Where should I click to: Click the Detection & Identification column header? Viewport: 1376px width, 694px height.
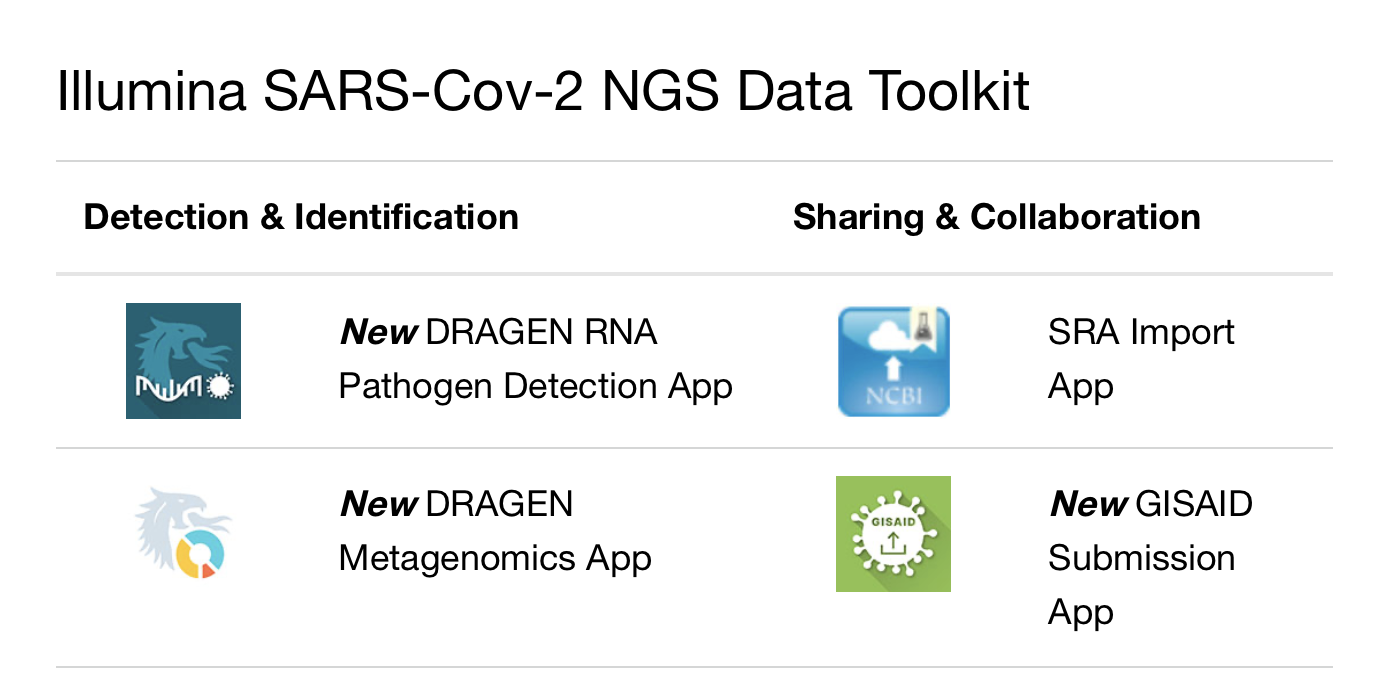(x=301, y=217)
